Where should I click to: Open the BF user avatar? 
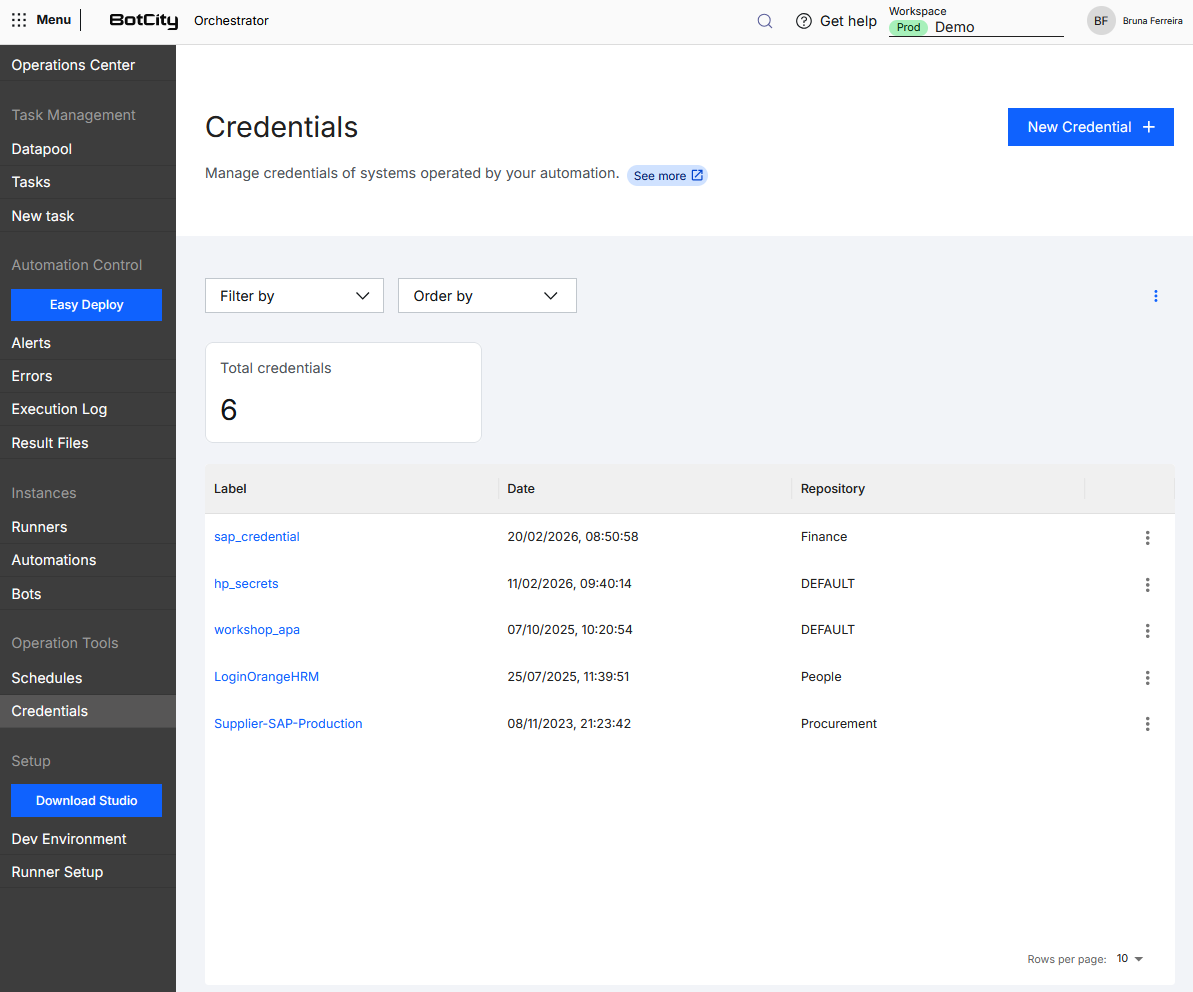1100,21
